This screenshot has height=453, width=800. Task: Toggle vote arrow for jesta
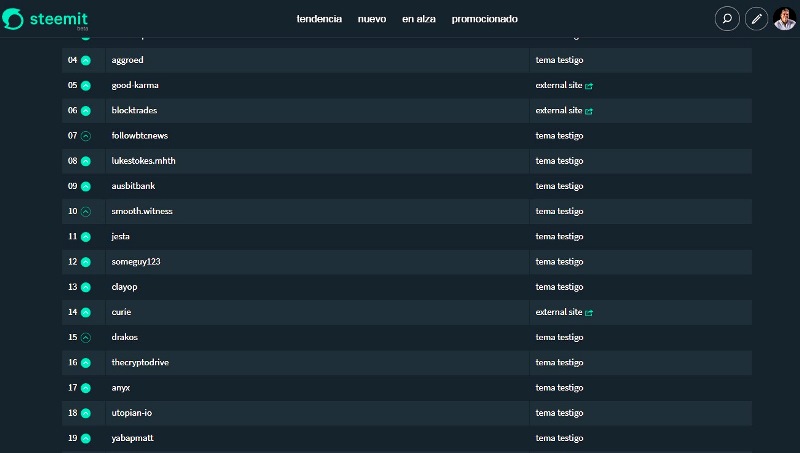[86, 237]
